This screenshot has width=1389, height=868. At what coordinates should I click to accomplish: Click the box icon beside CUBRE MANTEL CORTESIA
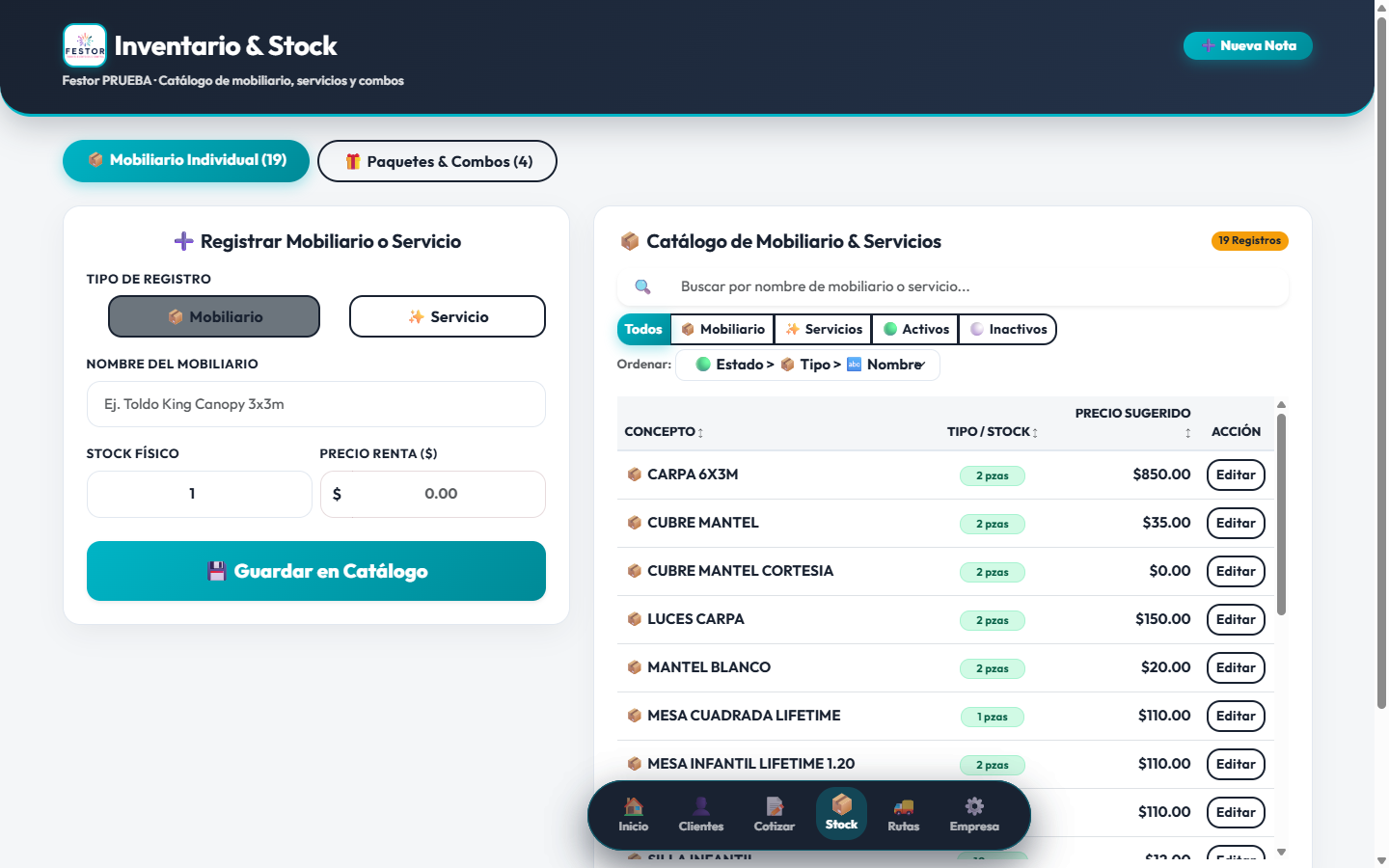click(635, 571)
